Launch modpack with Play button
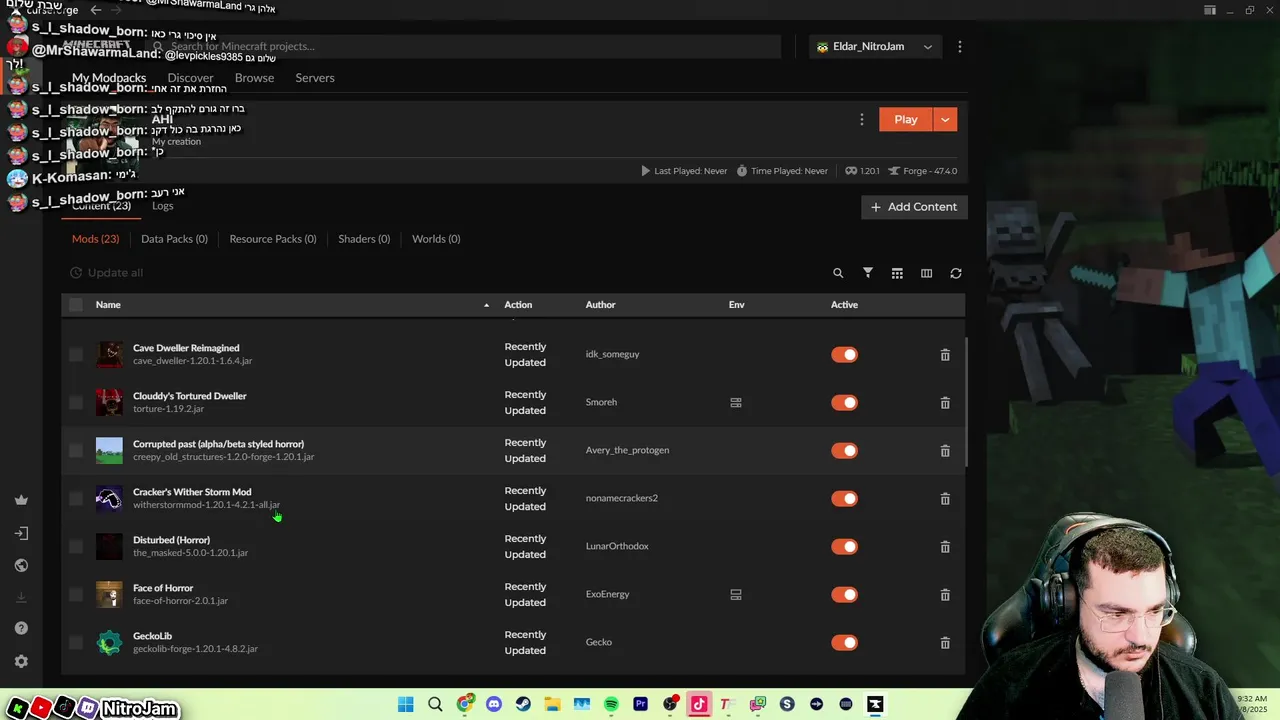The width and height of the screenshot is (1280, 720). [906, 119]
